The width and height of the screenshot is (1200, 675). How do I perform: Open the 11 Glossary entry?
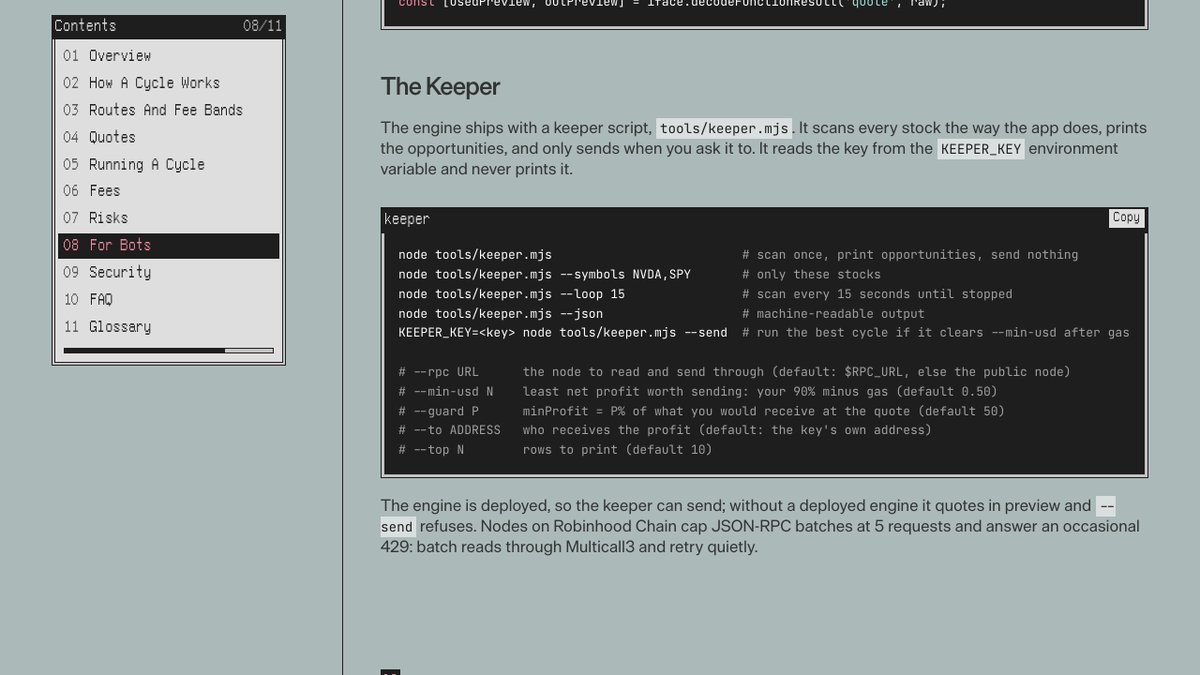[168, 326]
